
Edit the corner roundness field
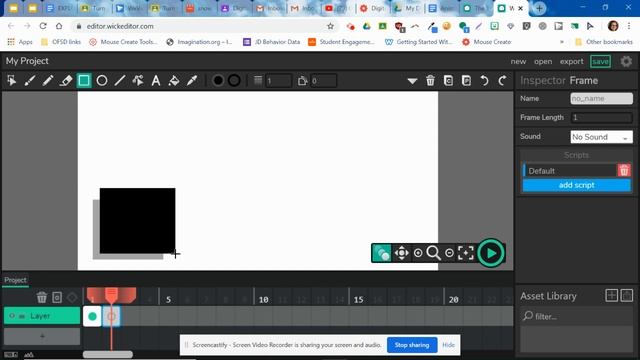[x=323, y=81]
